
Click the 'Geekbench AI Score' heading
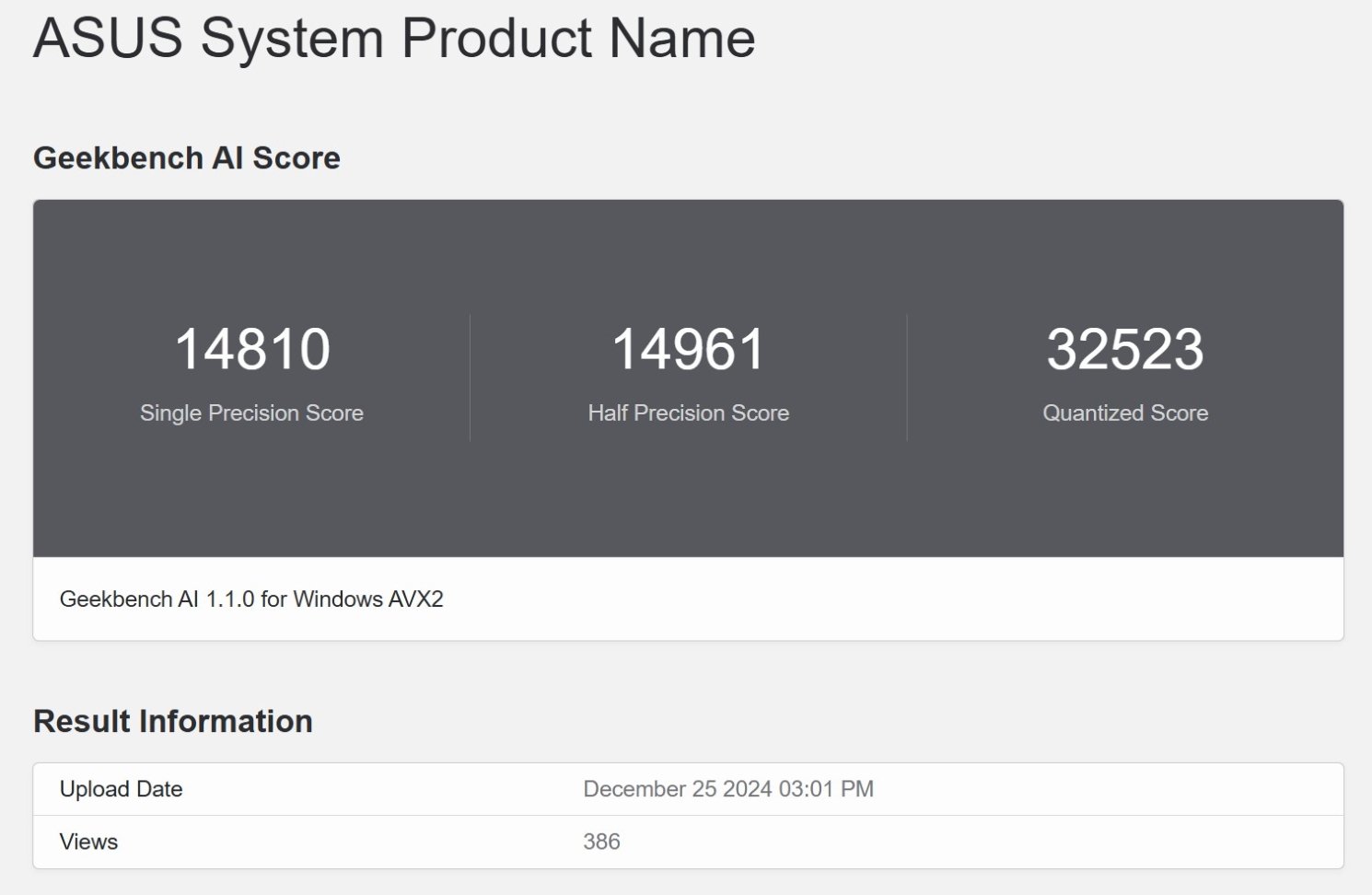coord(187,158)
